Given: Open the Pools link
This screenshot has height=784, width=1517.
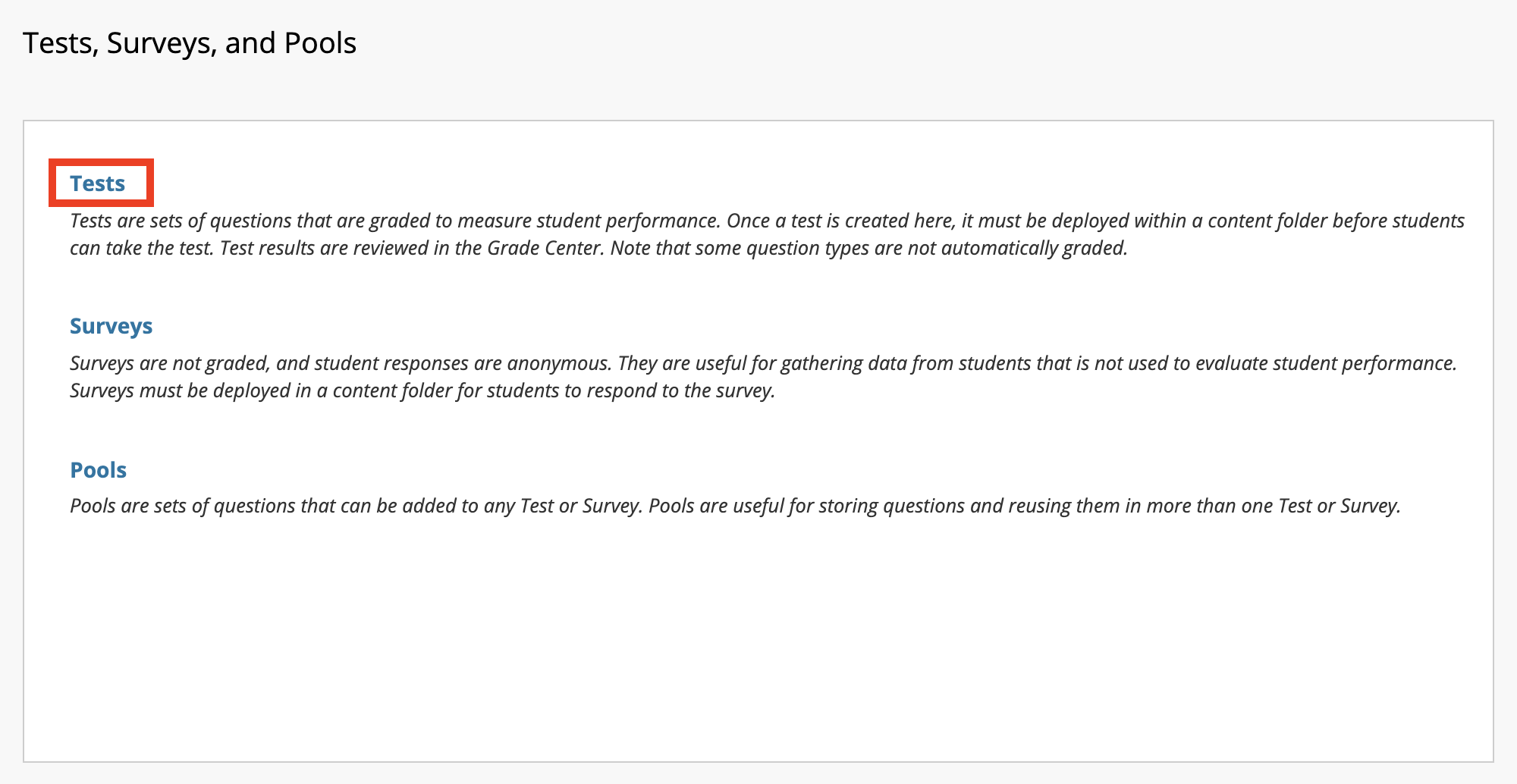Looking at the screenshot, I should [x=99, y=470].
